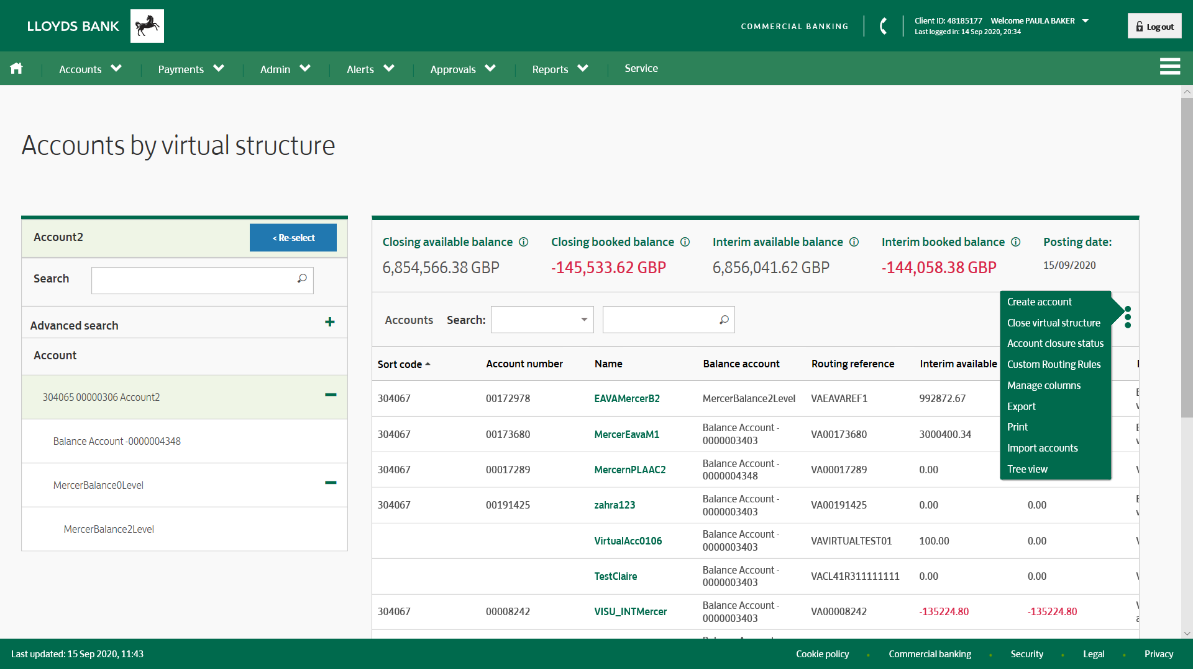Open the Accounts Search criteria dropdown
1193x669 pixels.
pos(542,320)
